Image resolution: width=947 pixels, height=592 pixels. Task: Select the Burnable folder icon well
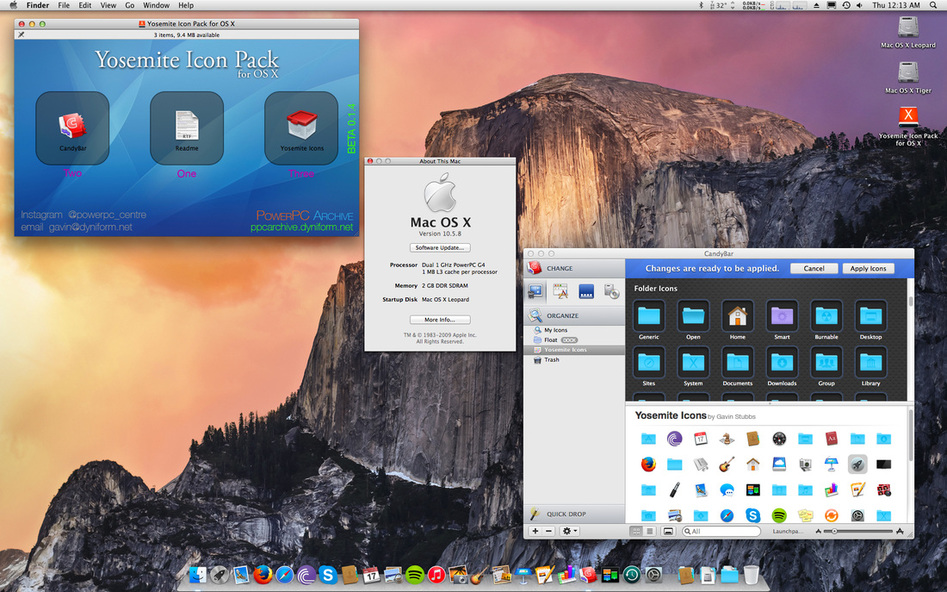[x=826, y=316]
